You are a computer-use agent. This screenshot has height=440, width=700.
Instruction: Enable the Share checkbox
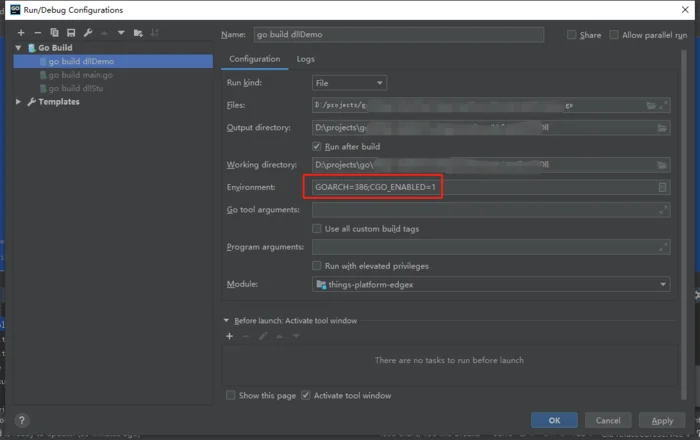[571, 35]
